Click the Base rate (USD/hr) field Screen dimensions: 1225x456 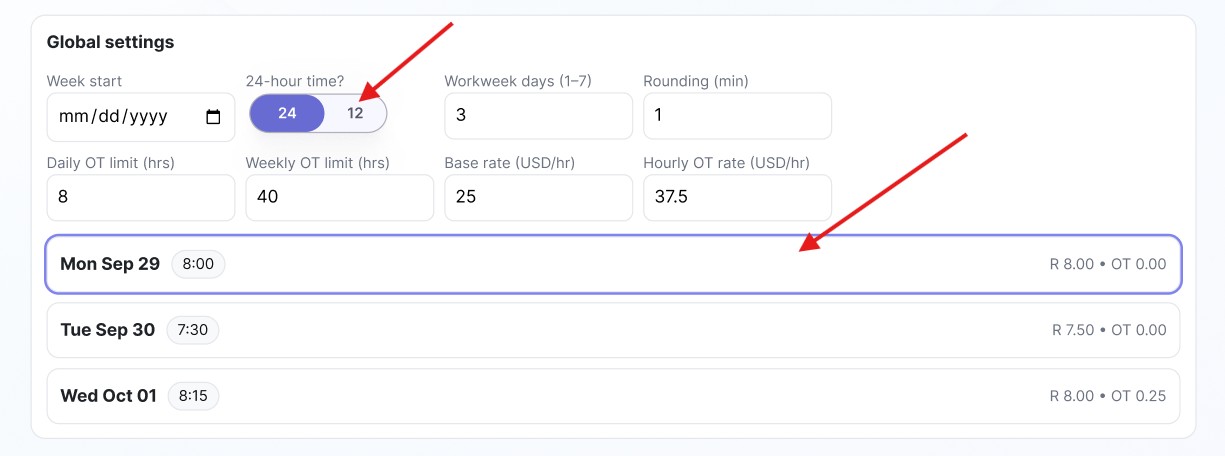click(538, 198)
